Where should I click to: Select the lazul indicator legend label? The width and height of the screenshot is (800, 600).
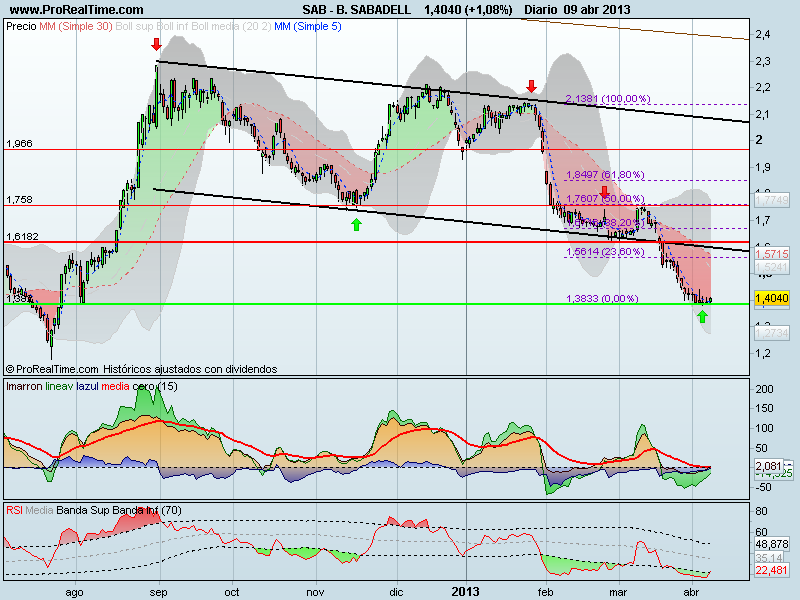pos(87,386)
